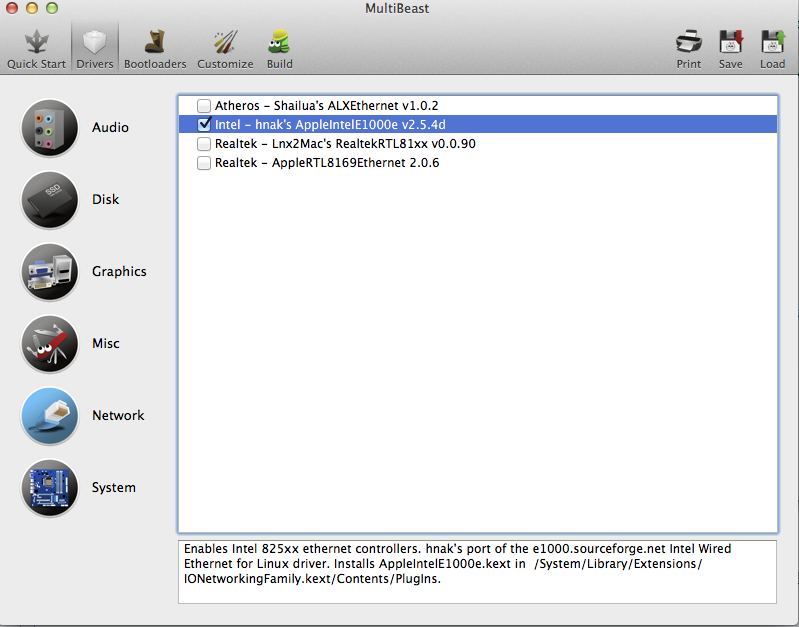Click the Network category label
The height and width of the screenshot is (627, 799).
[118, 415]
